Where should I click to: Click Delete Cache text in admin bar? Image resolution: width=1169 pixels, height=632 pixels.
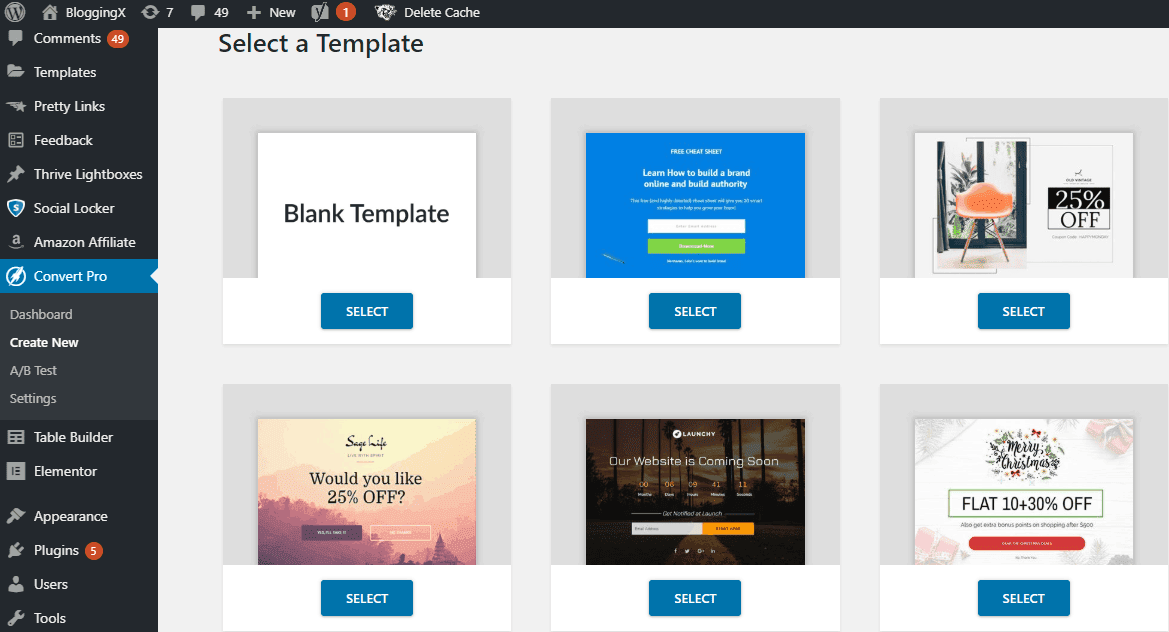pos(441,13)
